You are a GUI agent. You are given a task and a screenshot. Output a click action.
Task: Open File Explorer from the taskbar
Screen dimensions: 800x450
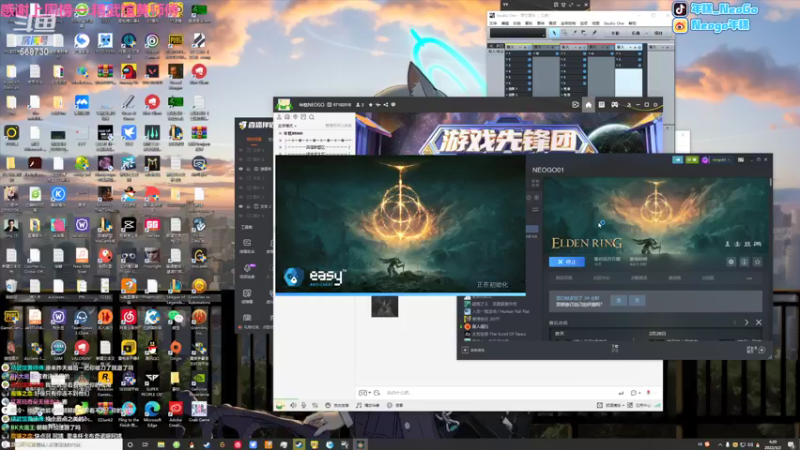(161, 445)
